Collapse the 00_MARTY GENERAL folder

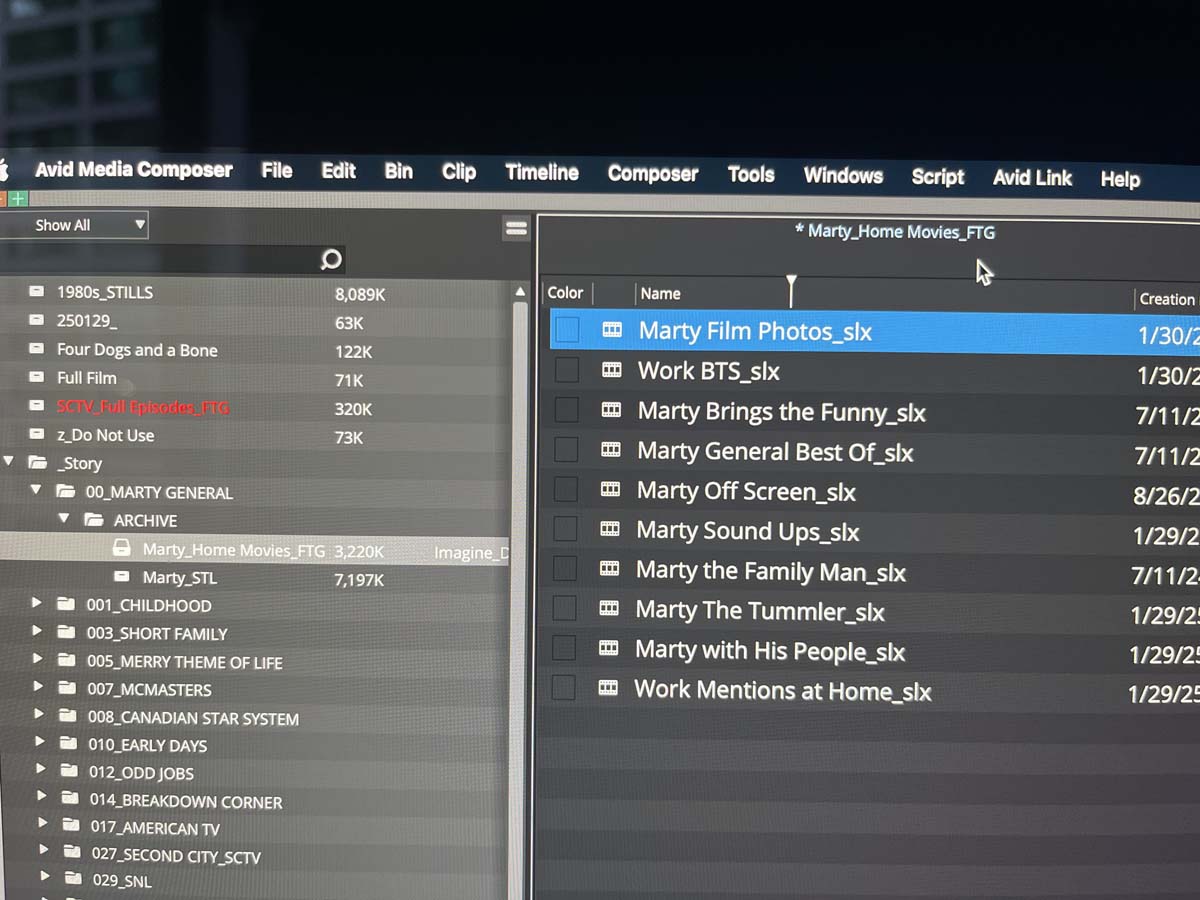(36, 491)
